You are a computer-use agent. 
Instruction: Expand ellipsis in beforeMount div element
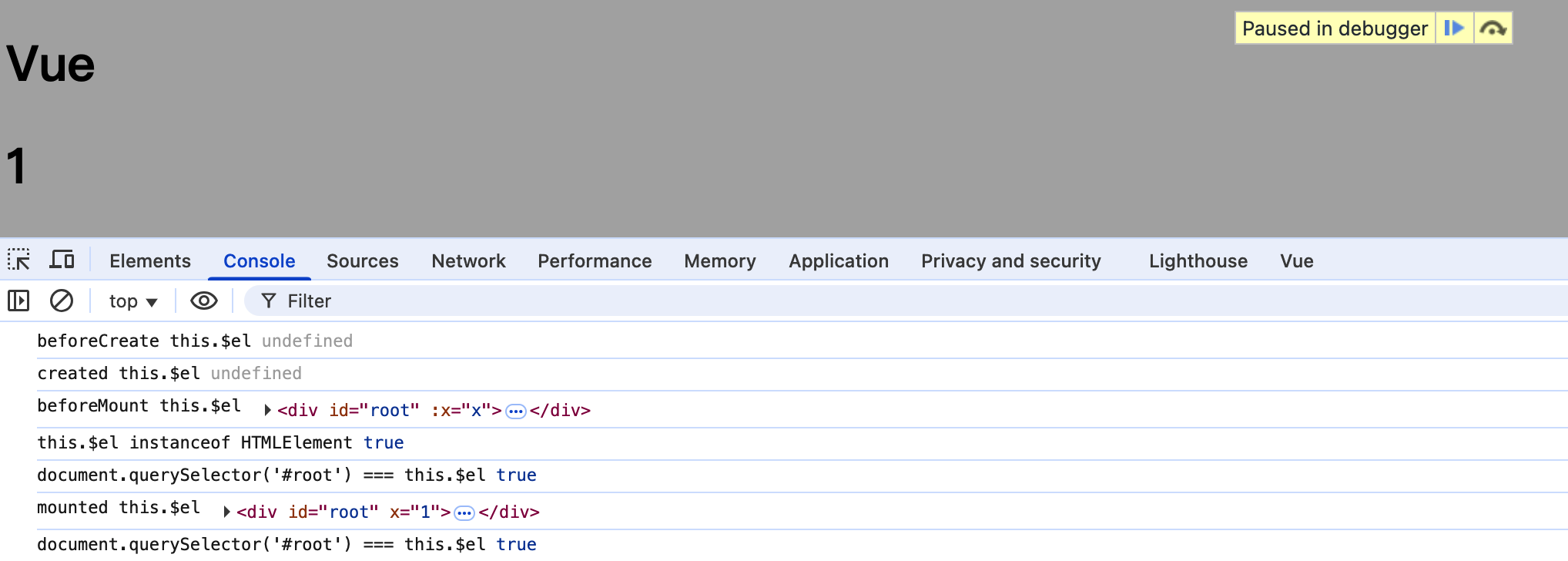[x=515, y=412]
